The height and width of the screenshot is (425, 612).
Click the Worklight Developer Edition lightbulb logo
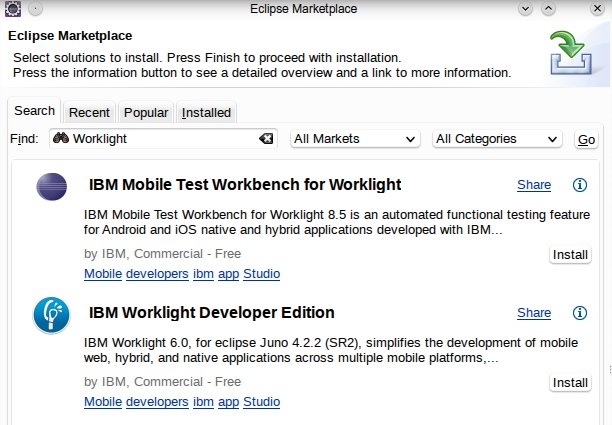tap(52, 315)
